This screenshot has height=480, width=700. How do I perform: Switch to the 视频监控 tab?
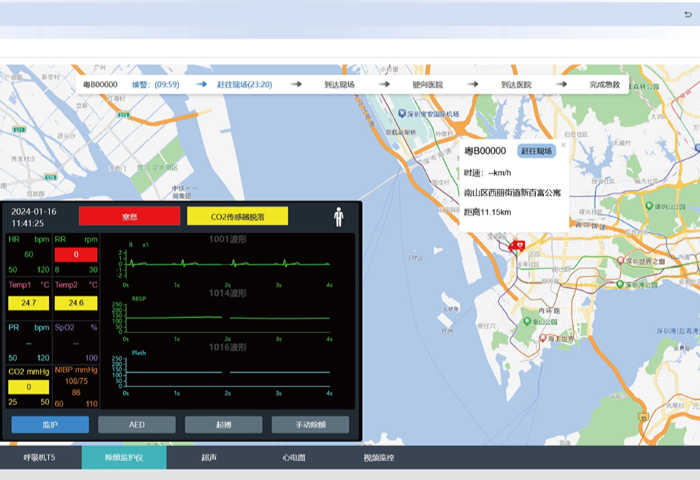tap(378, 458)
